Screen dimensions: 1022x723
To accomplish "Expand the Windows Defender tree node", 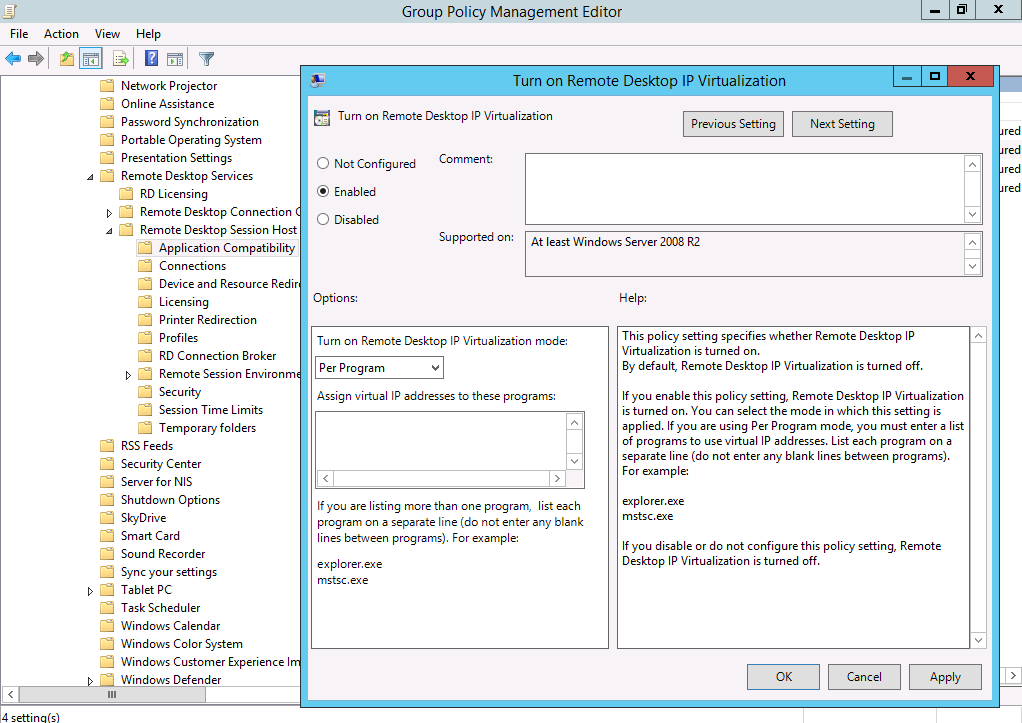I will tap(90, 681).
